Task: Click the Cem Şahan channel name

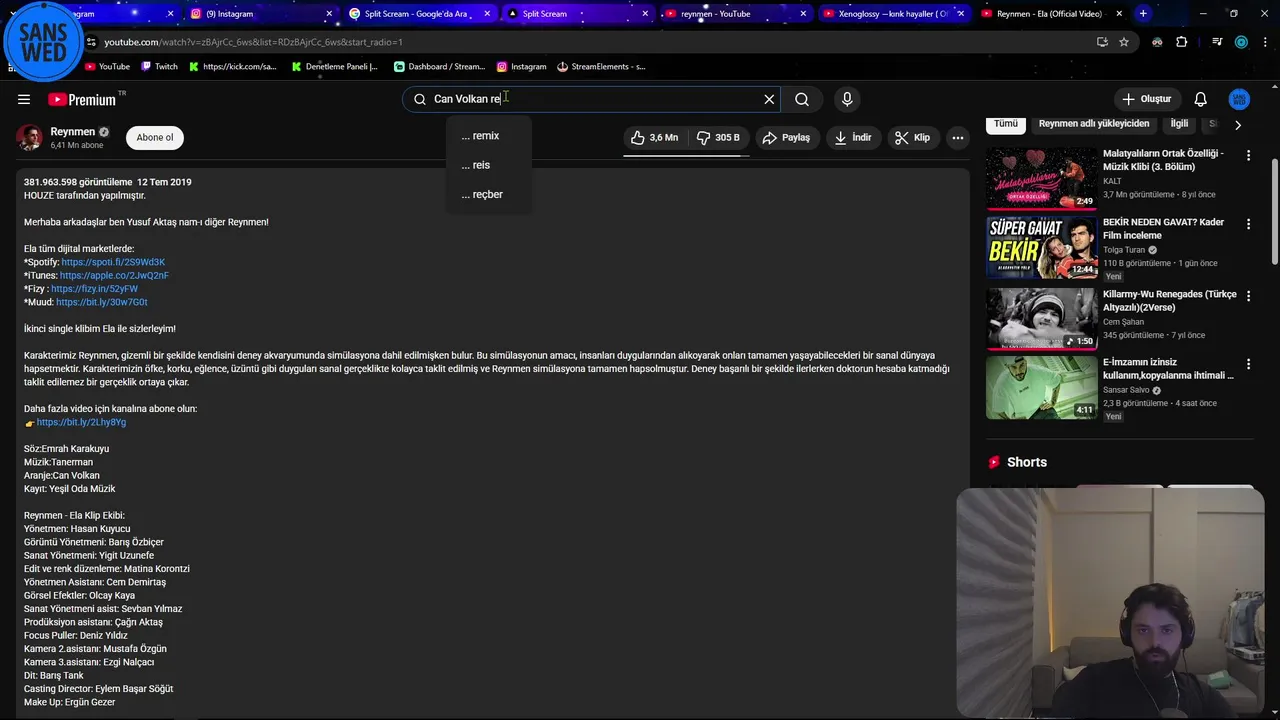Action: 1123,322
